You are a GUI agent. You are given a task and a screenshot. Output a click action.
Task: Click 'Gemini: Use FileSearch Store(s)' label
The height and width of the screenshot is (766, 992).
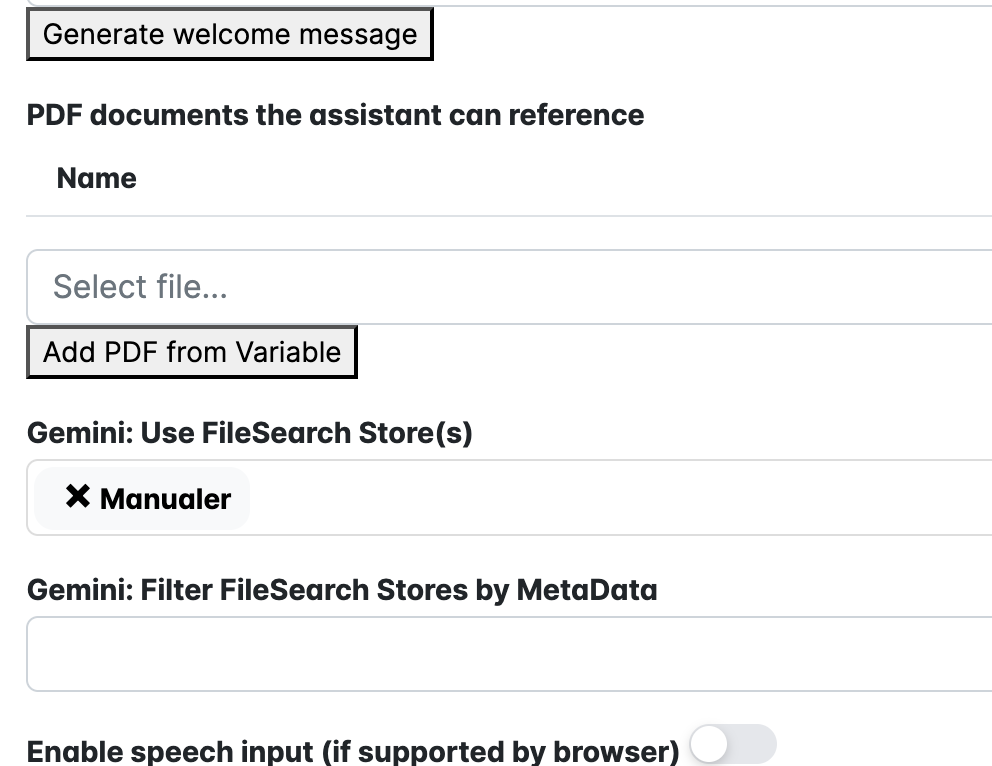coord(249,433)
